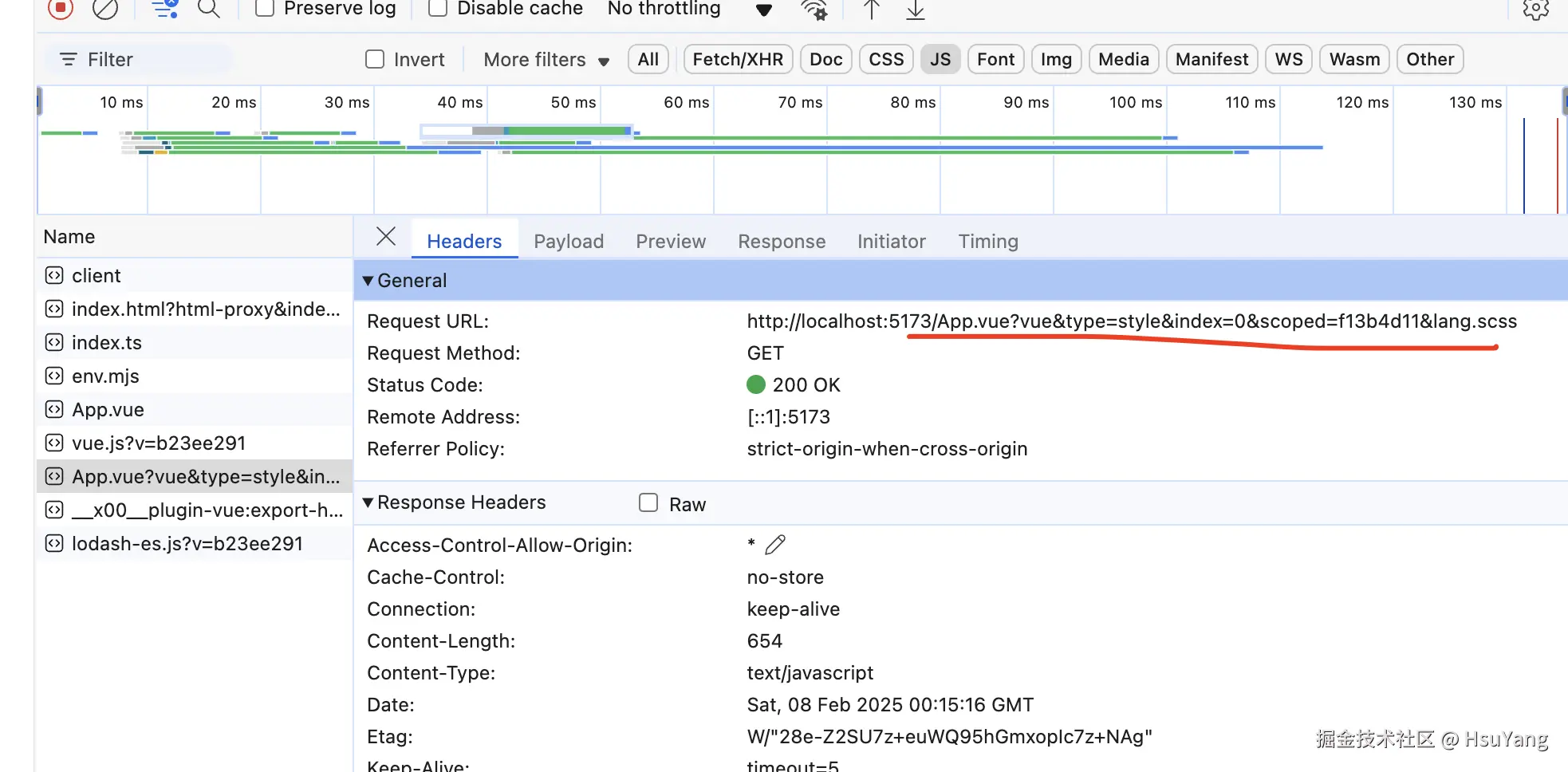Edit Access-Control-Allow-Origin header pencil icon

[775, 545]
